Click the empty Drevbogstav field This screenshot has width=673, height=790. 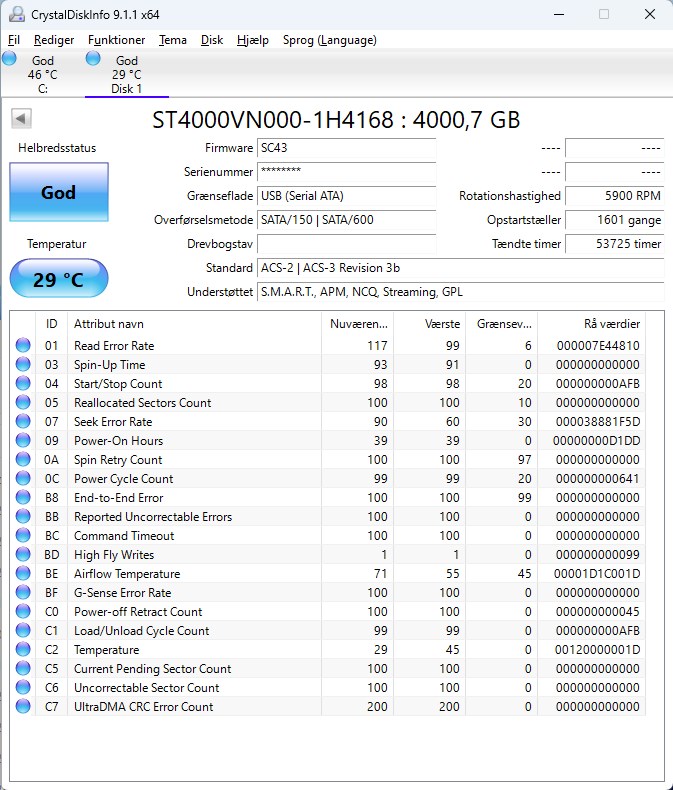pyautogui.click(x=347, y=244)
